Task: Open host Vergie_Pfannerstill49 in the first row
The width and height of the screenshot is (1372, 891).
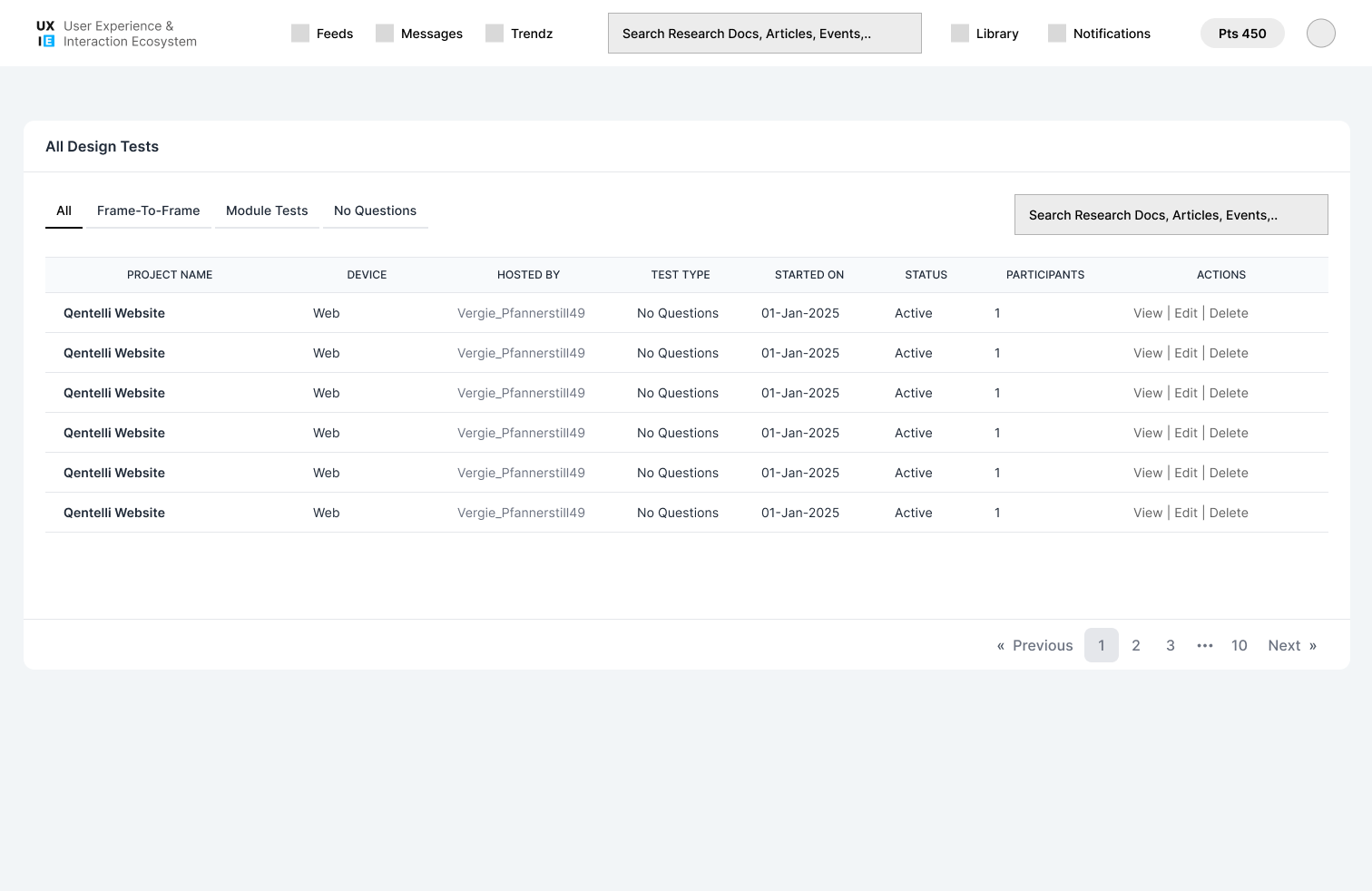Action: pyautogui.click(x=521, y=313)
